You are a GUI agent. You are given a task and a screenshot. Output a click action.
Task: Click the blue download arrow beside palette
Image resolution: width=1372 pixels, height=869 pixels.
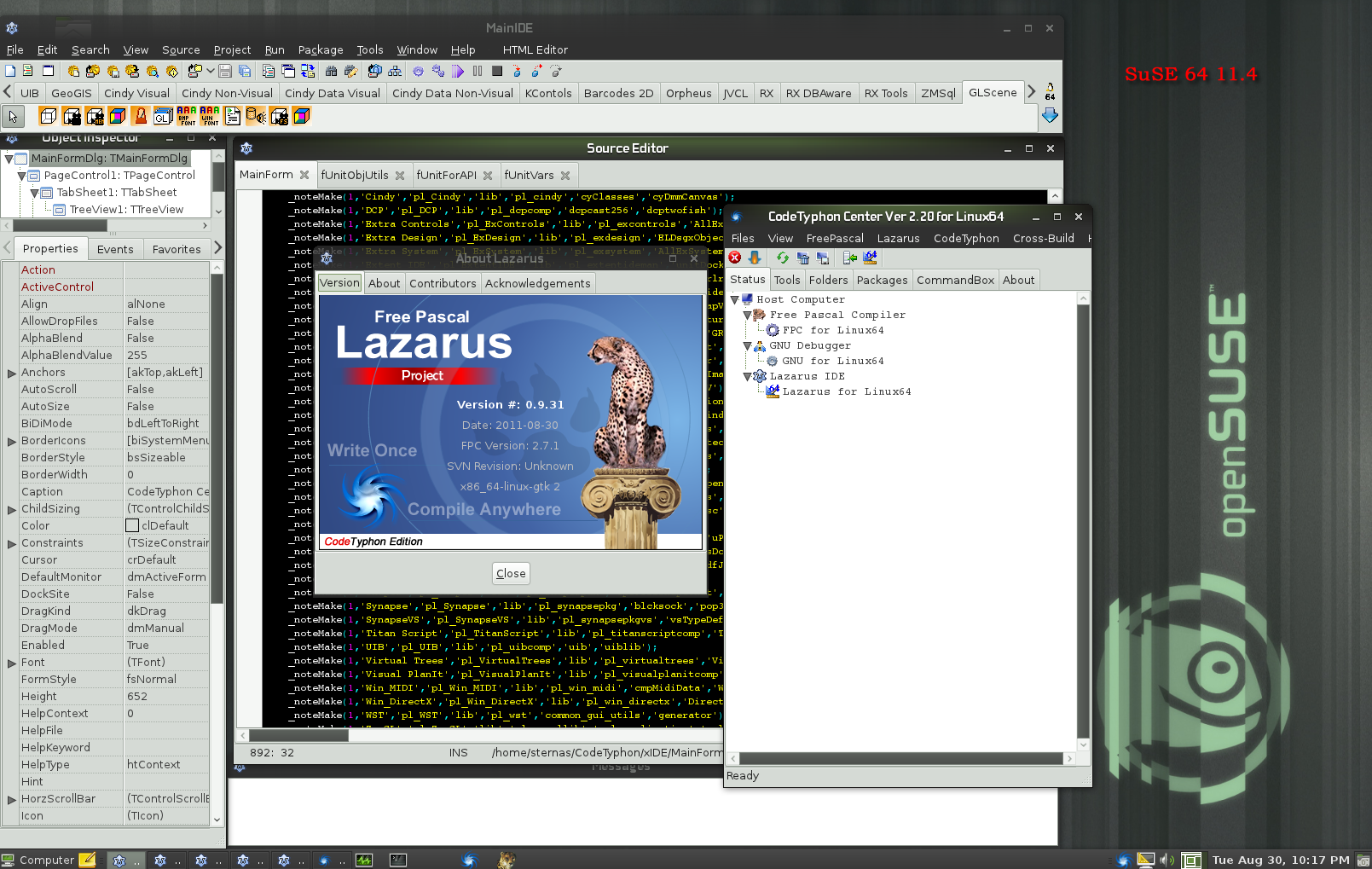pos(1050,115)
